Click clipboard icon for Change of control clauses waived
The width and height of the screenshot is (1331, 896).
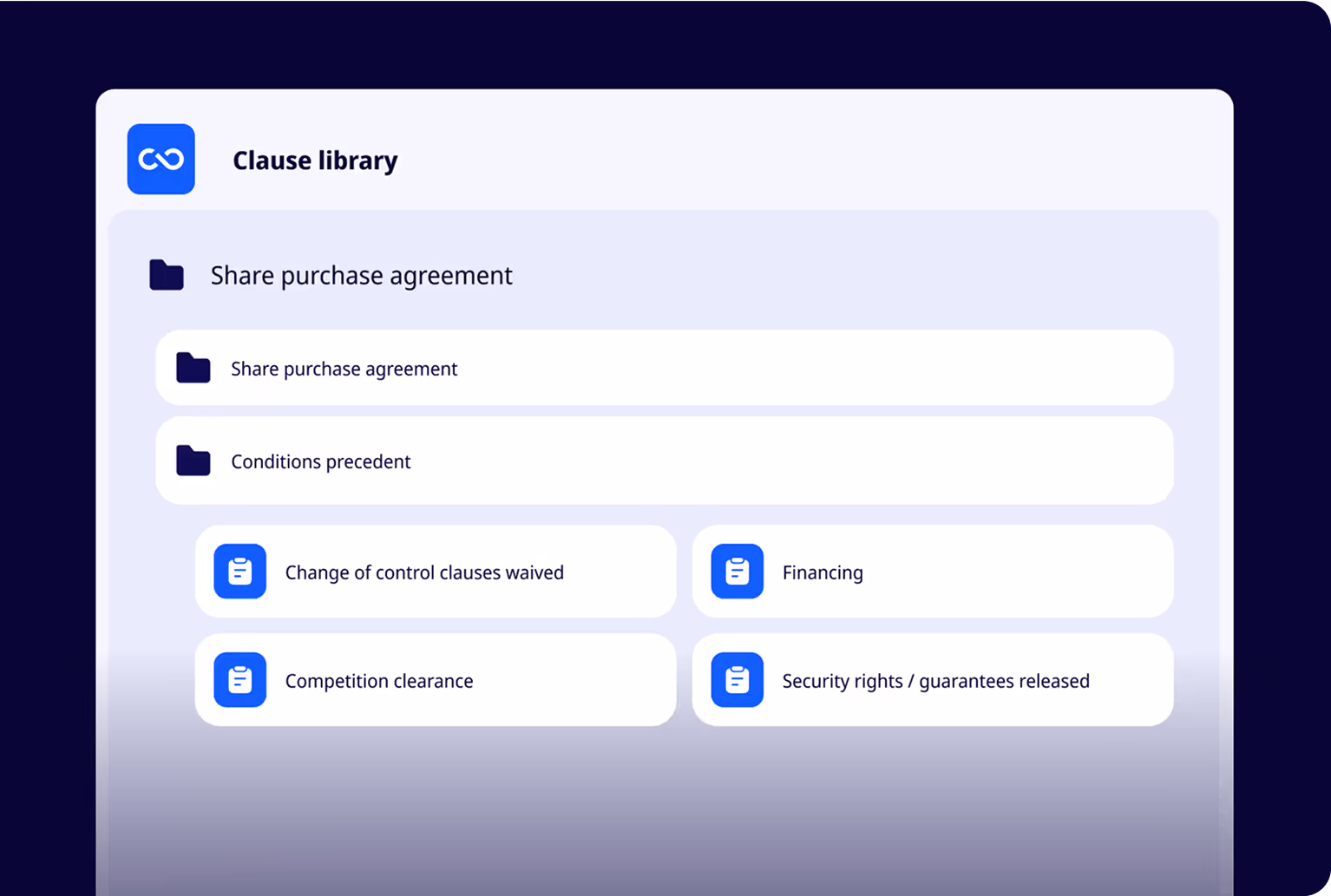click(x=240, y=572)
